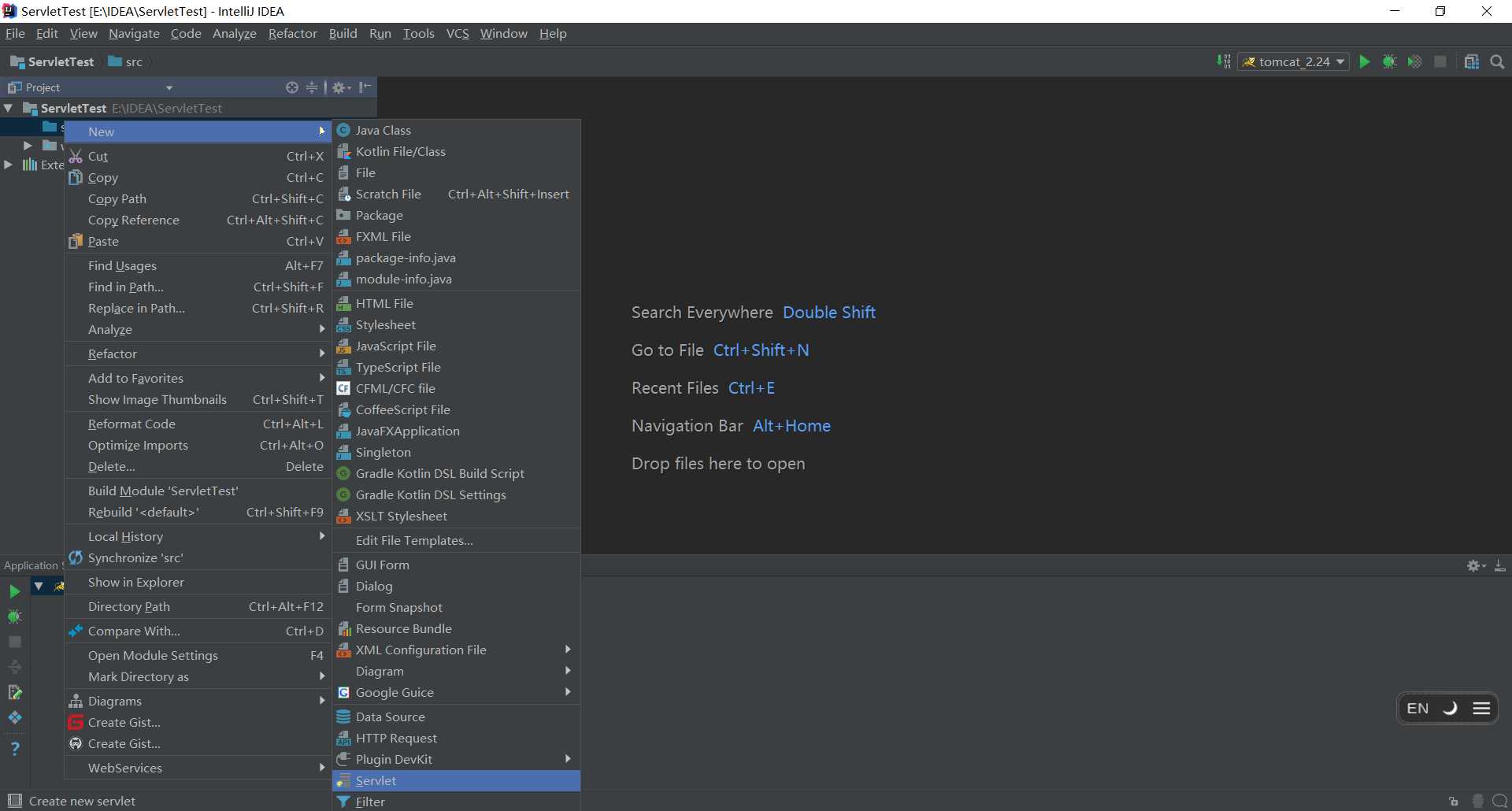Select Servlet from the New submenu

pos(457,780)
